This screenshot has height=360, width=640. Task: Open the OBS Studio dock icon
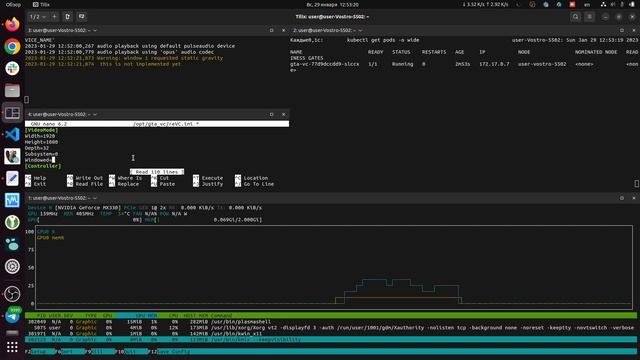pos(12,294)
